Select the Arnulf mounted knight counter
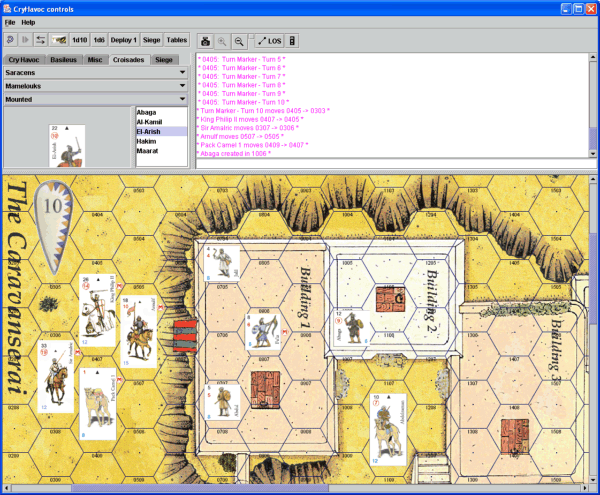Screen dimensions: 600x495 [139, 331]
